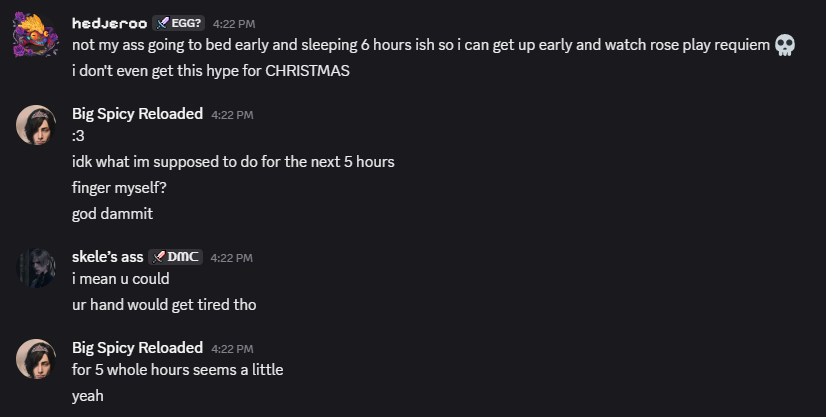826x417 pixels.
Task: Click Big Spicy Reloaded's avatar beside ":3" message
Action: pyautogui.click(x=37, y=124)
